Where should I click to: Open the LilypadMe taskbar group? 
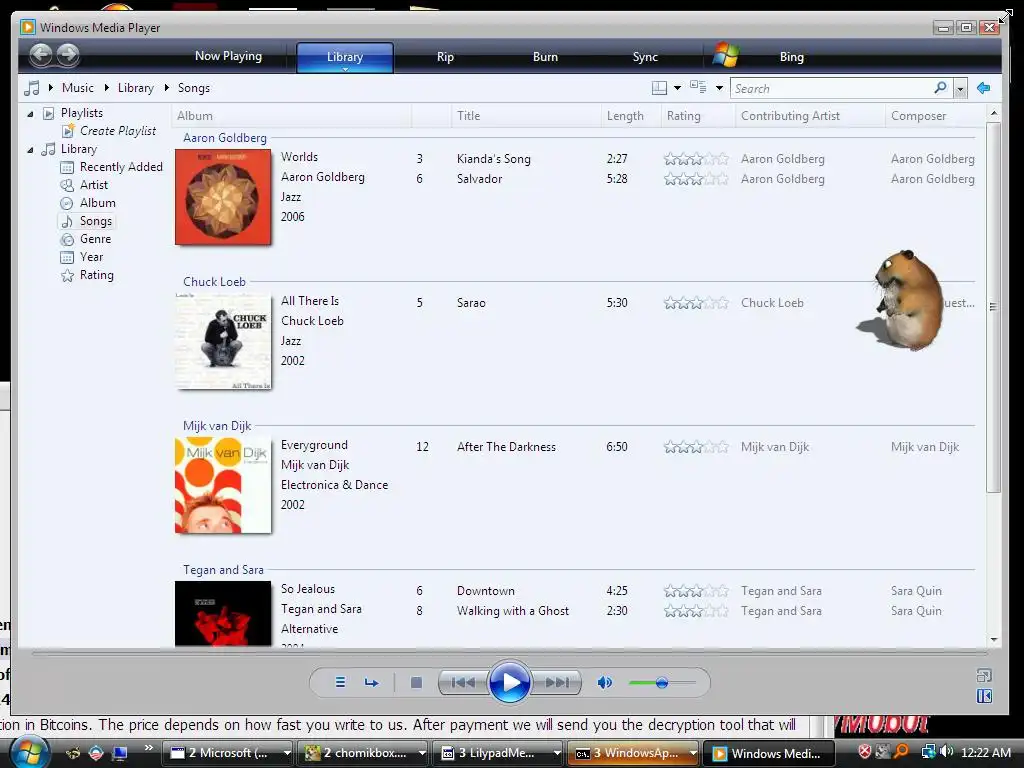click(x=499, y=753)
